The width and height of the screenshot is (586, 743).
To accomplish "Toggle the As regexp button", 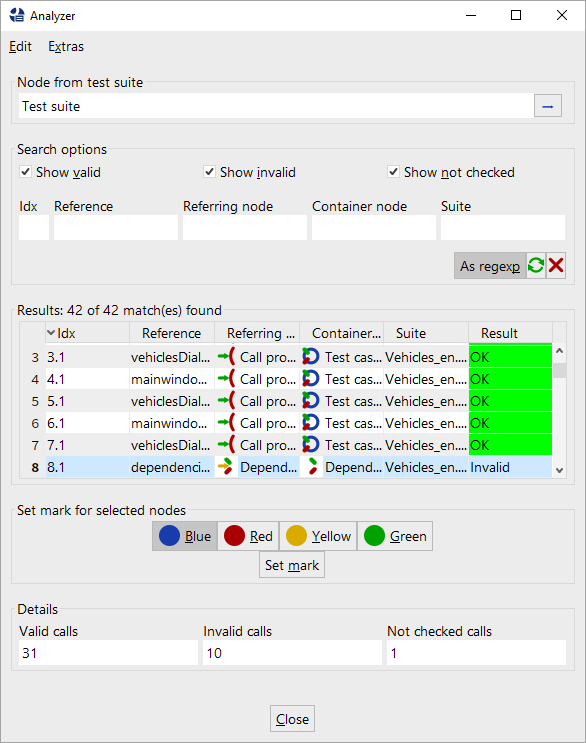I will click(490, 265).
